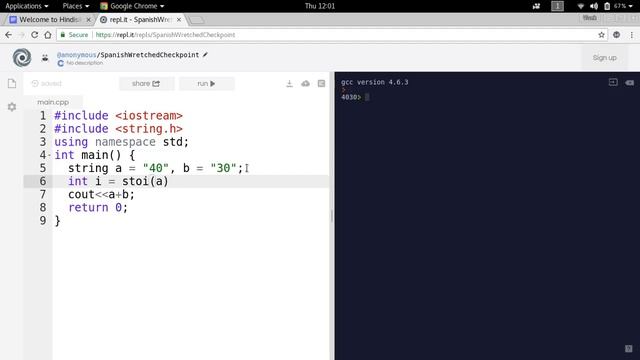640x360 pixels.
Task: Clear the console output
Action: [629, 82]
